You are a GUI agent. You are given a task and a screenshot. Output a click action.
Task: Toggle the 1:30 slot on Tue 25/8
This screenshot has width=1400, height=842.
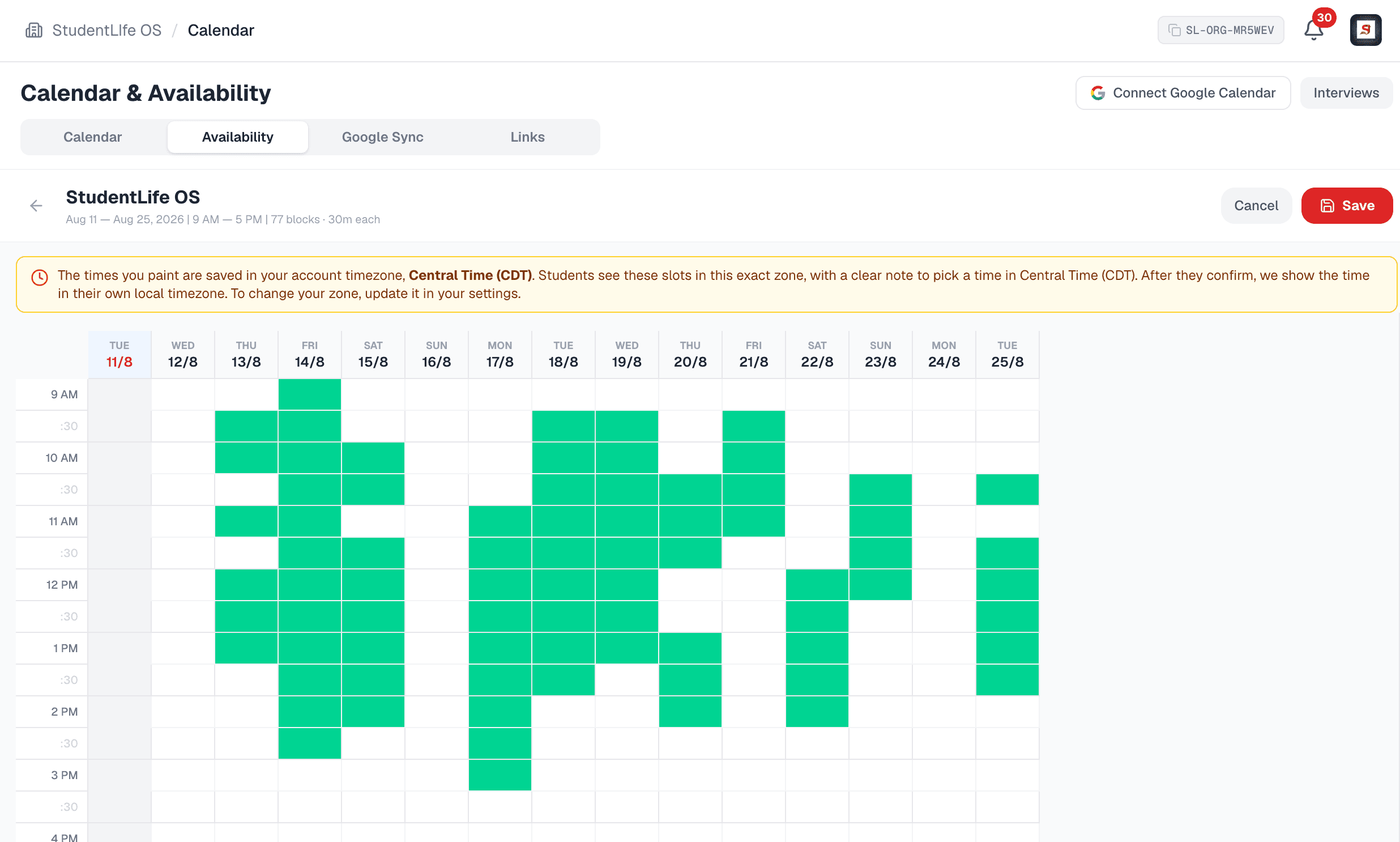[x=1008, y=680]
